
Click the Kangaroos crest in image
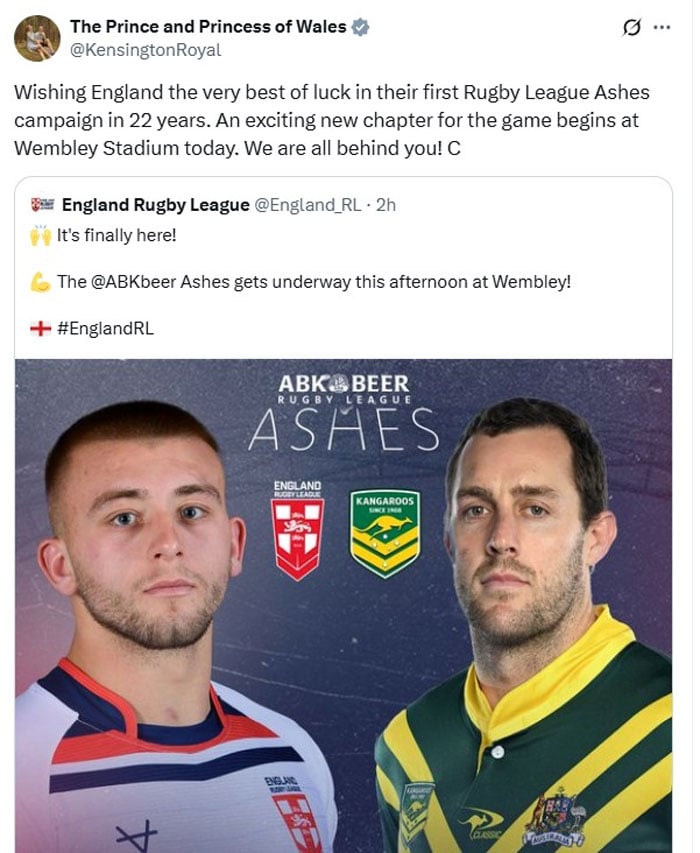tap(385, 532)
